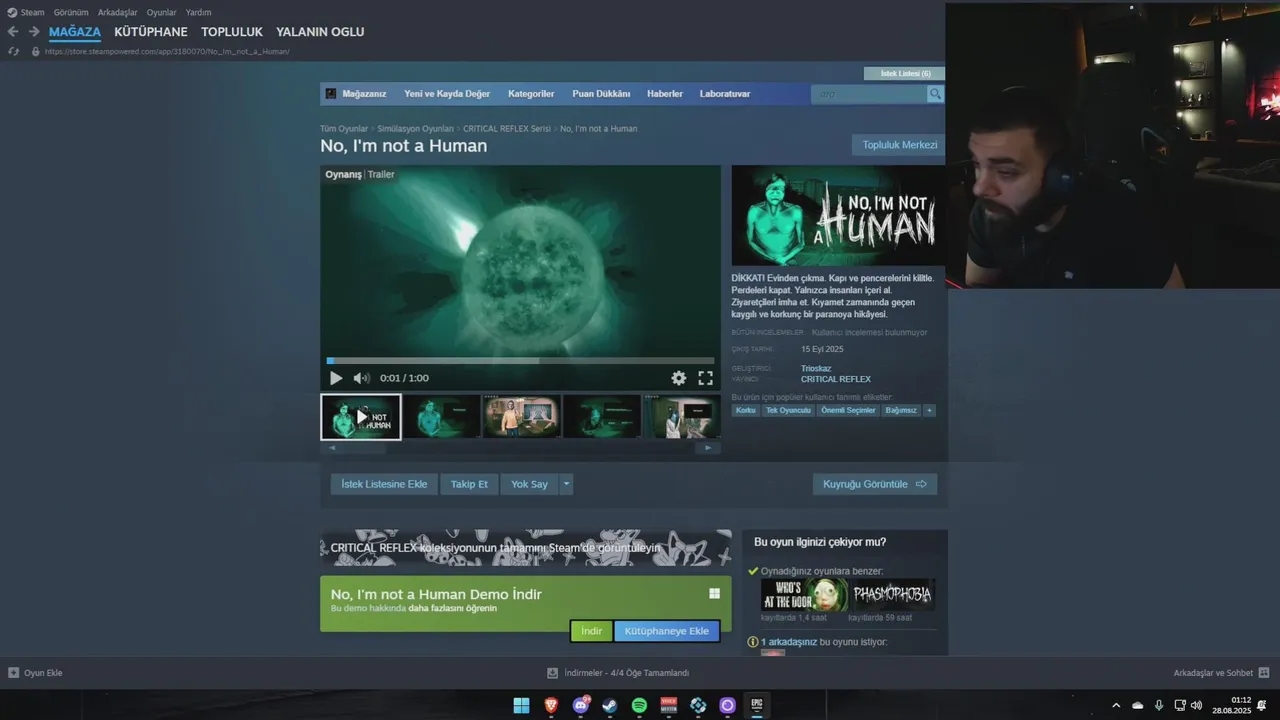Open Spotify from the taskbar

click(639, 705)
